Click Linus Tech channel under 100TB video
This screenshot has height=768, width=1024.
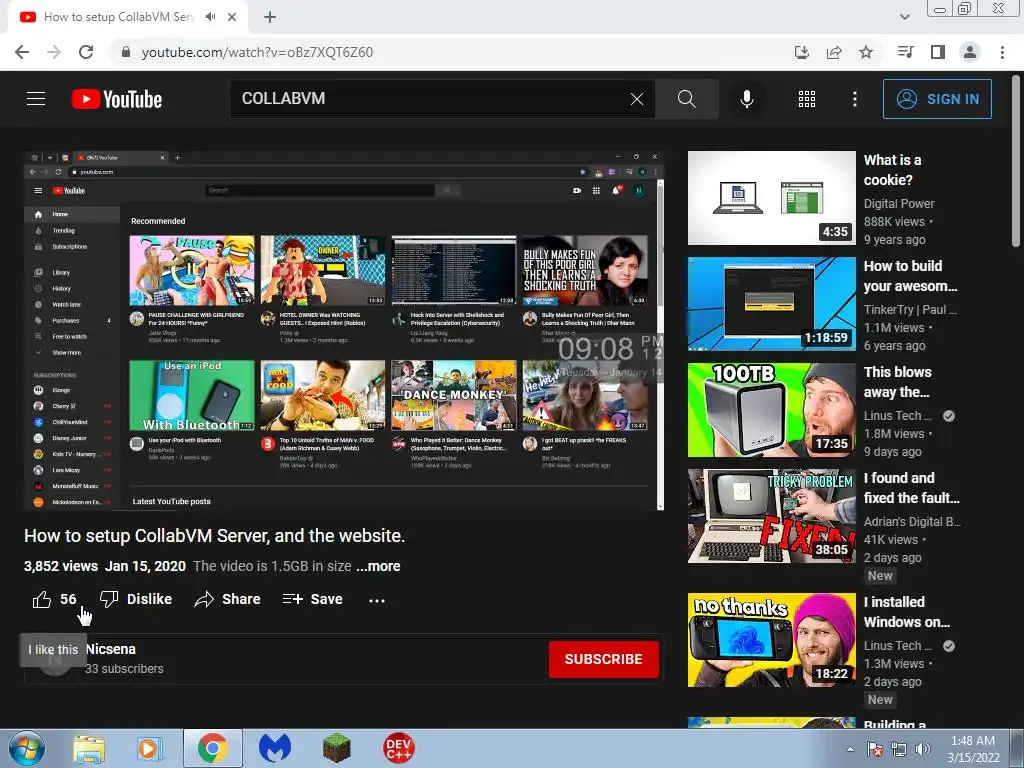pyautogui.click(x=897, y=415)
